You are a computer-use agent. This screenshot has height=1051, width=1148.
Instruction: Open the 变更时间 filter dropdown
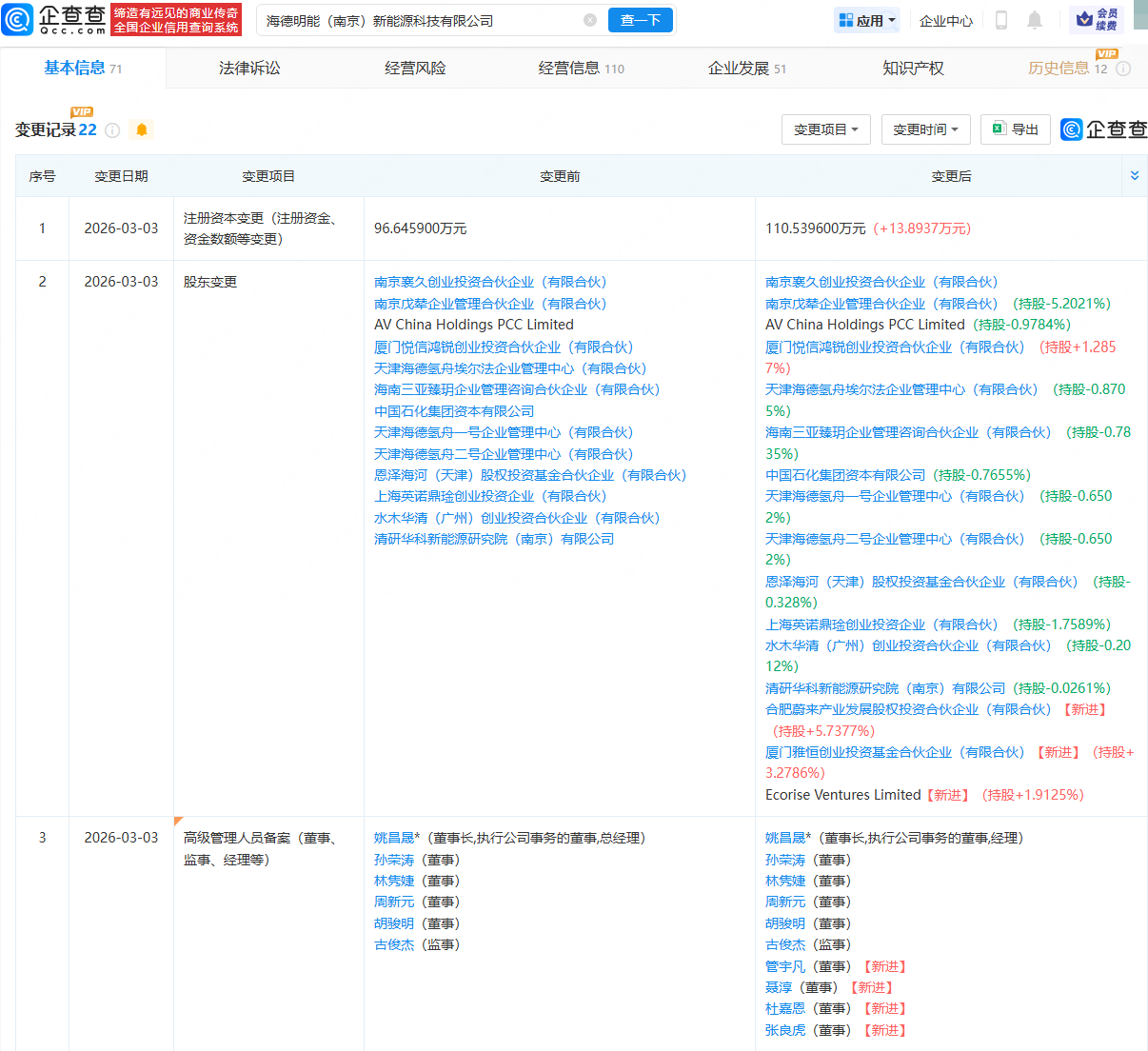click(x=925, y=130)
